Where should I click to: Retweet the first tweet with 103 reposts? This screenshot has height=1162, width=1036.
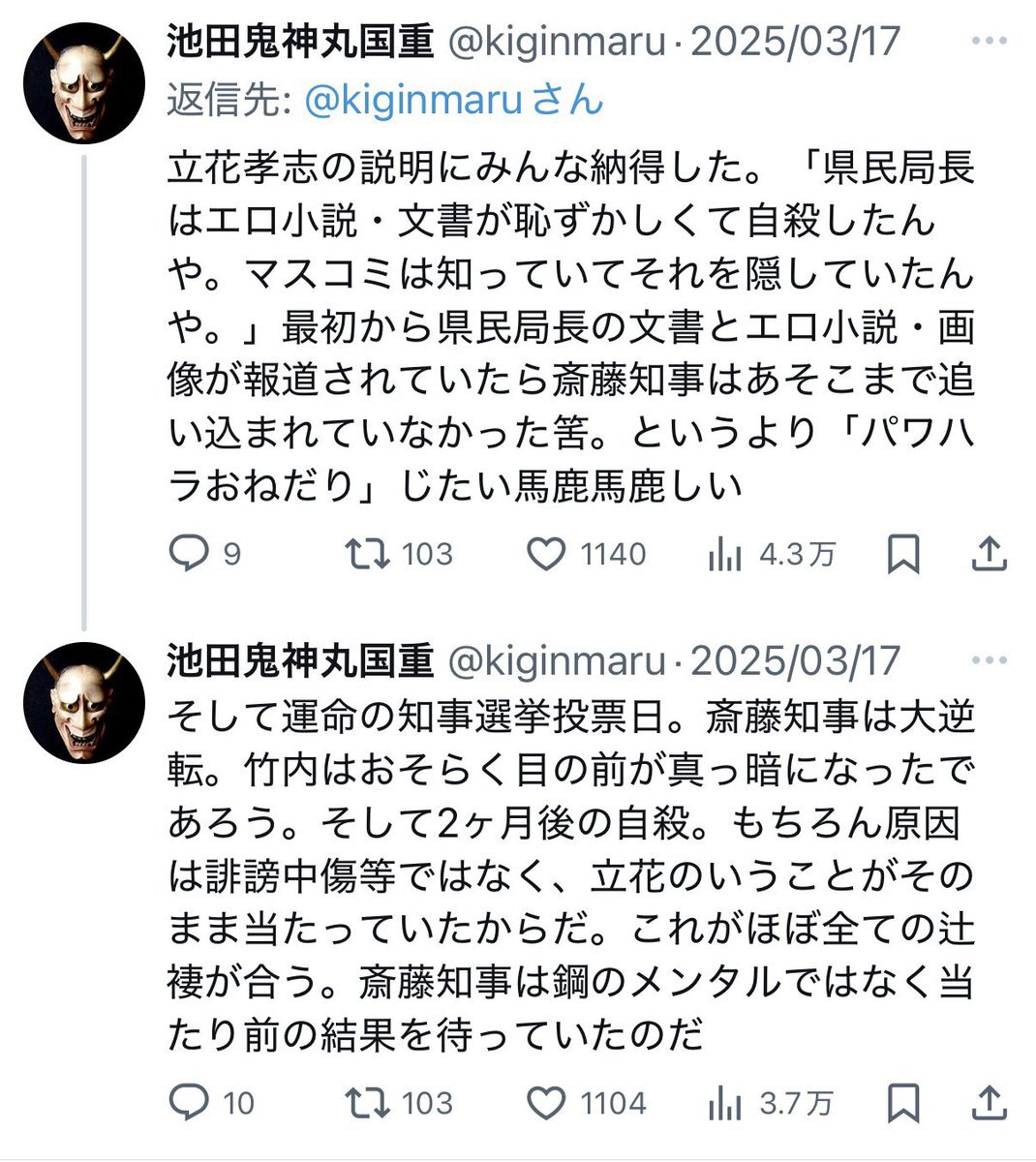coord(368,554)
